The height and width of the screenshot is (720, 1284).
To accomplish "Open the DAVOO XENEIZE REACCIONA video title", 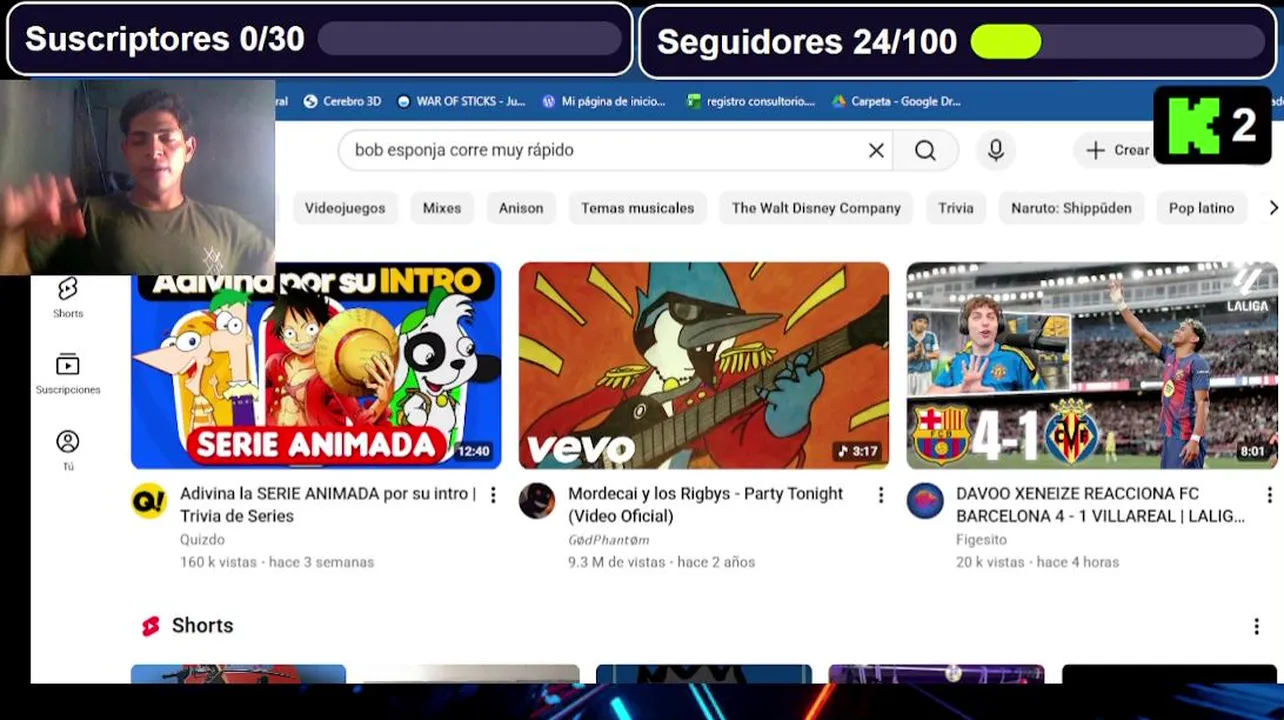I will coord(1100,505).
